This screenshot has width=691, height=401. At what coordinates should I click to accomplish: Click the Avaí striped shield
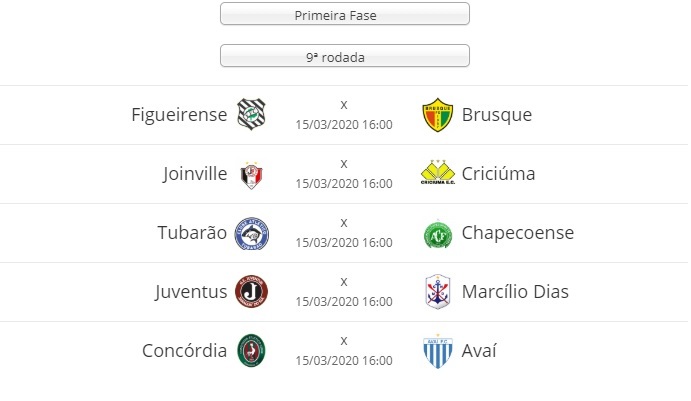438,351
